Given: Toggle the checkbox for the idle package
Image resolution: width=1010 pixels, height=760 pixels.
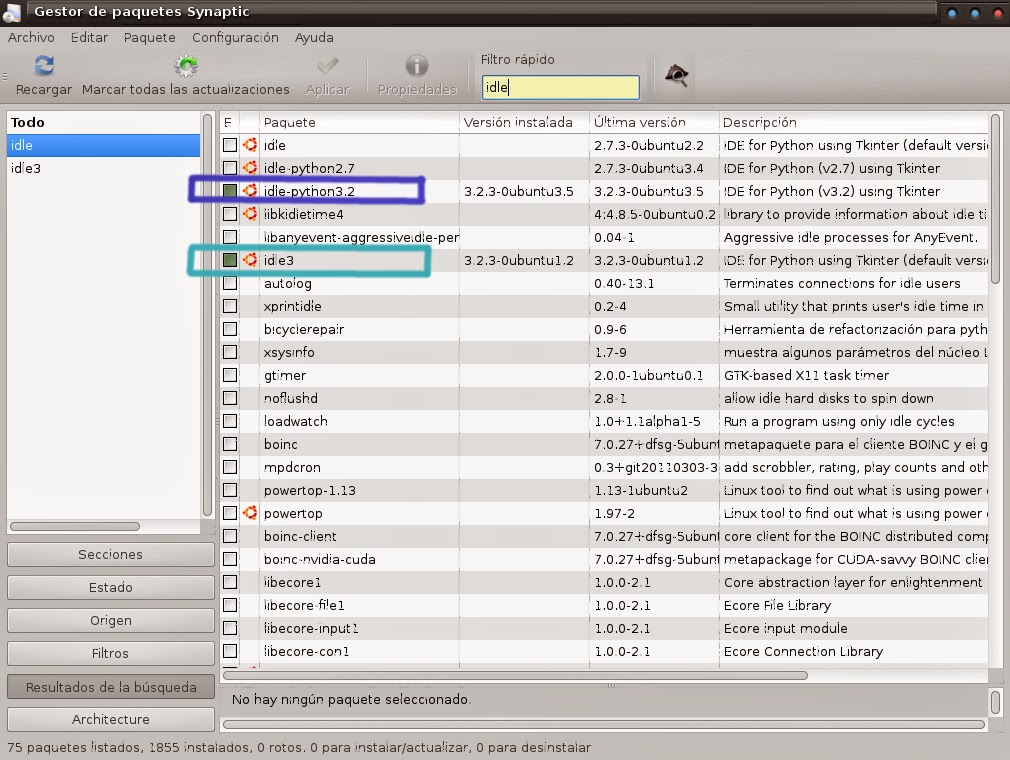Looking at the screenshot, I should 229,145.
